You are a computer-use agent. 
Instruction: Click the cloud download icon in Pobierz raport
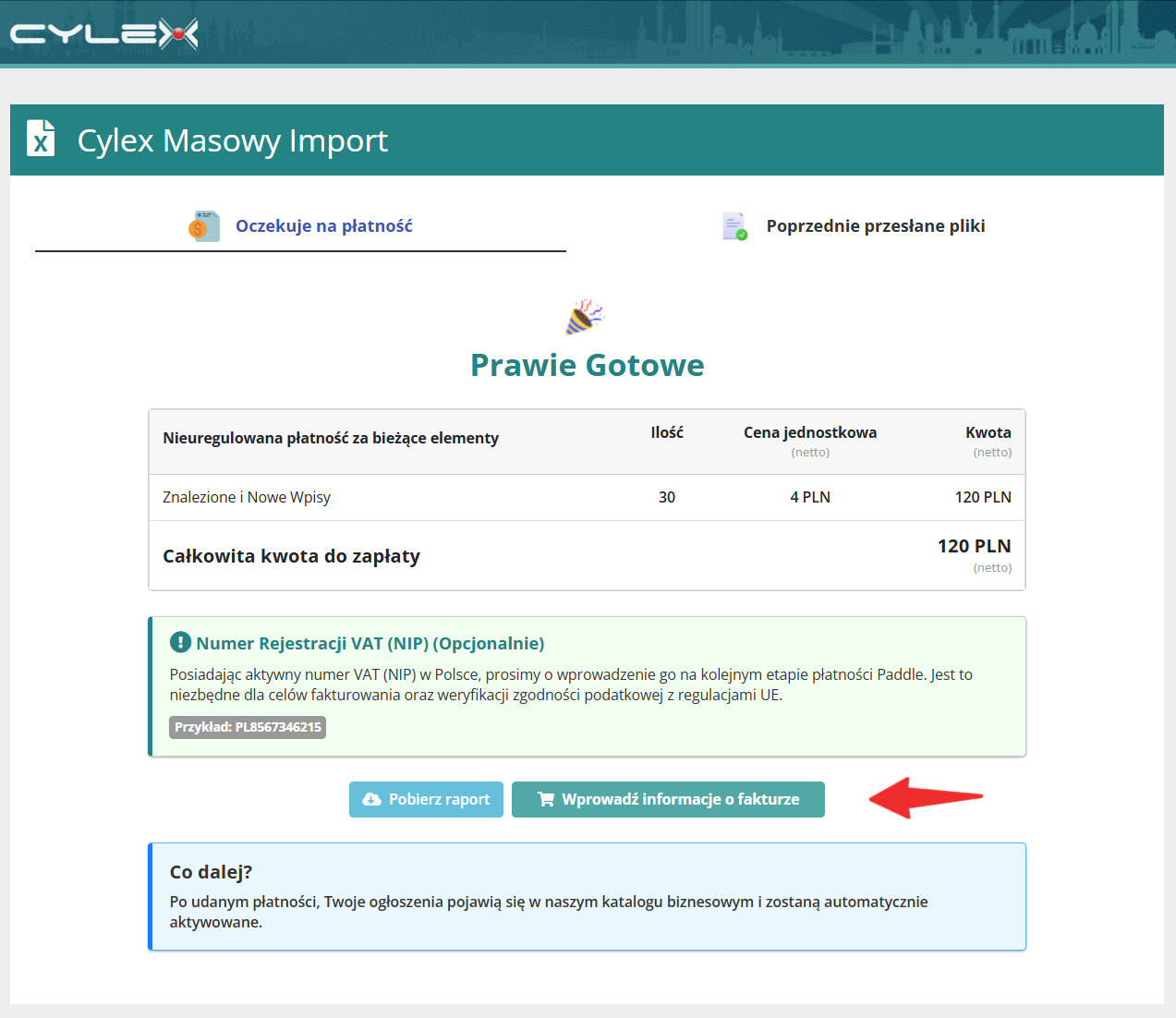(x=372, y=799)
